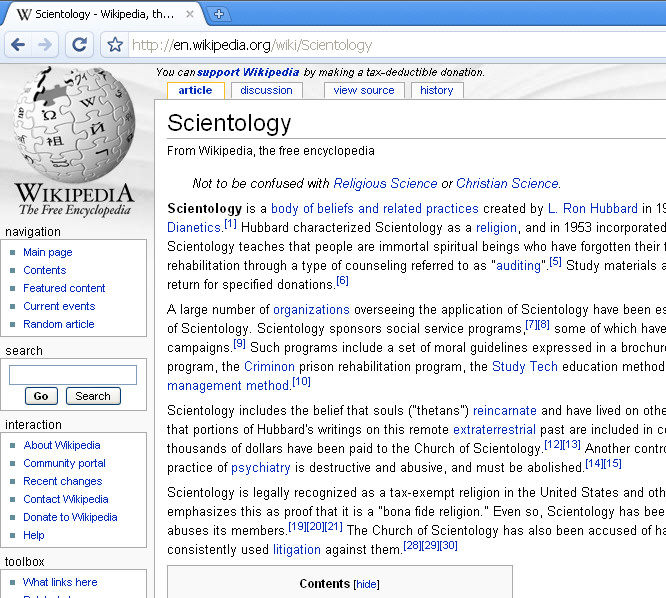The image size is (666, 598).
Task: Open the Current events link
Action: (59, 306)
